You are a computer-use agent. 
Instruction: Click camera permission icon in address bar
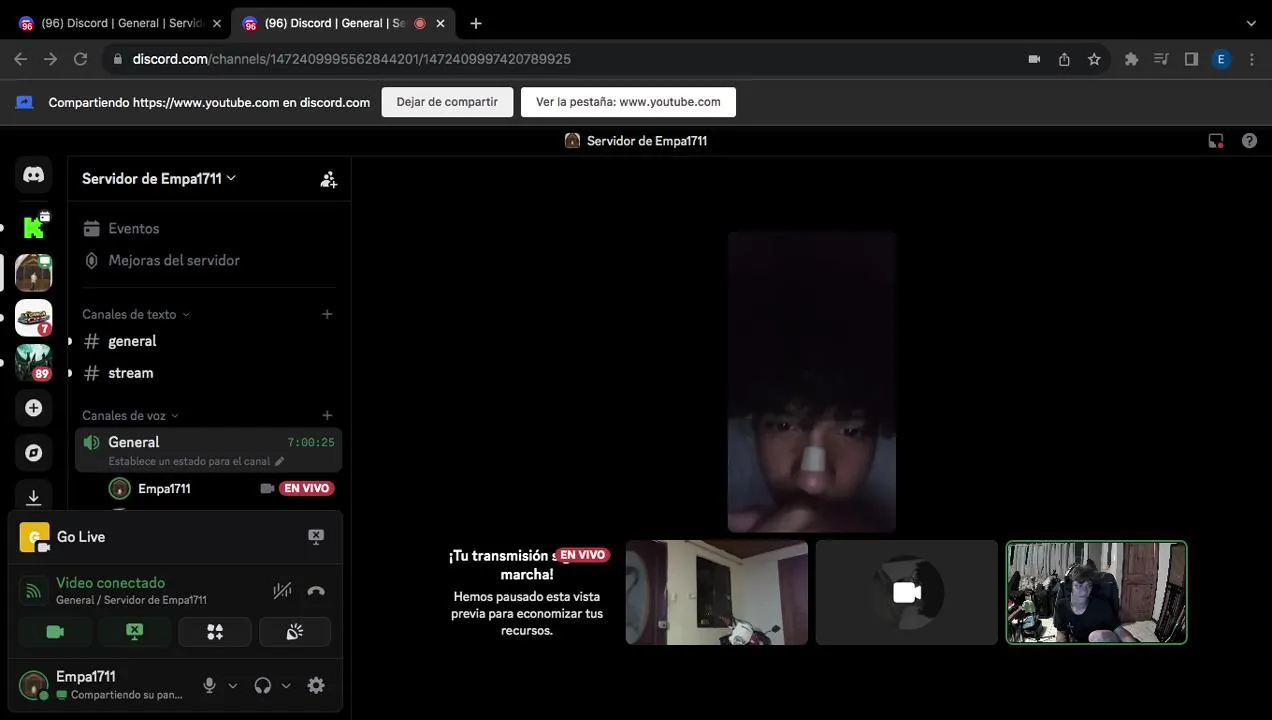1034,59
